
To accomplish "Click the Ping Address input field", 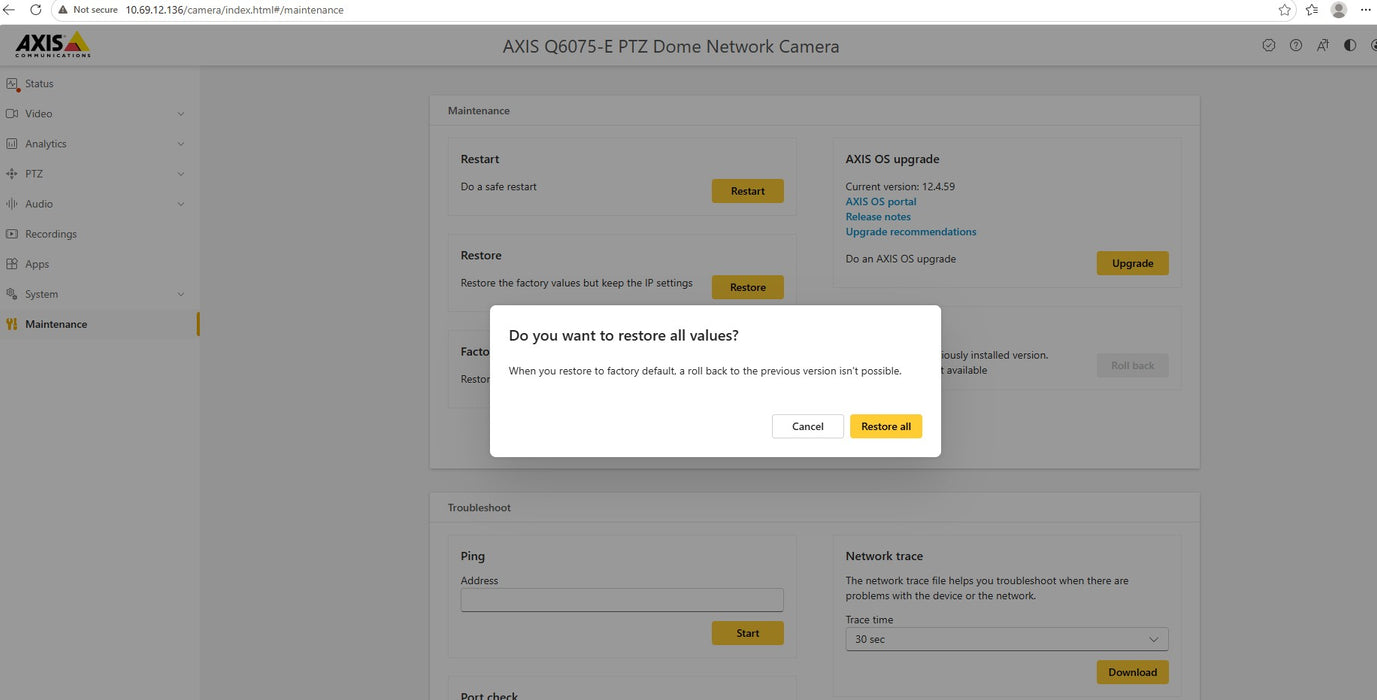I will click(622, 600).
